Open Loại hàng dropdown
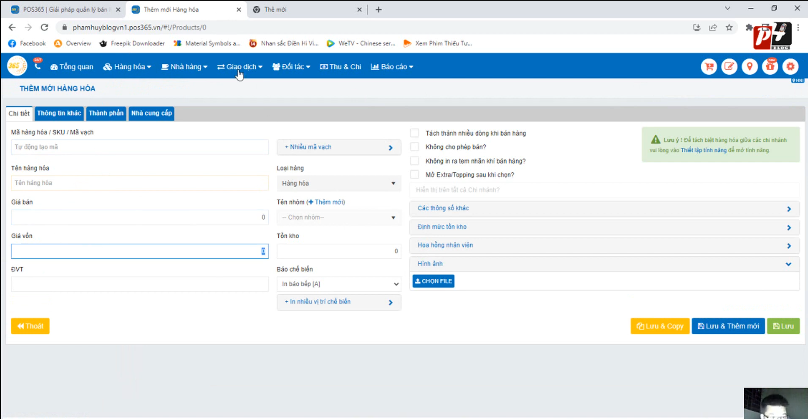The image size is (808, 419). (x=339, y=183)
